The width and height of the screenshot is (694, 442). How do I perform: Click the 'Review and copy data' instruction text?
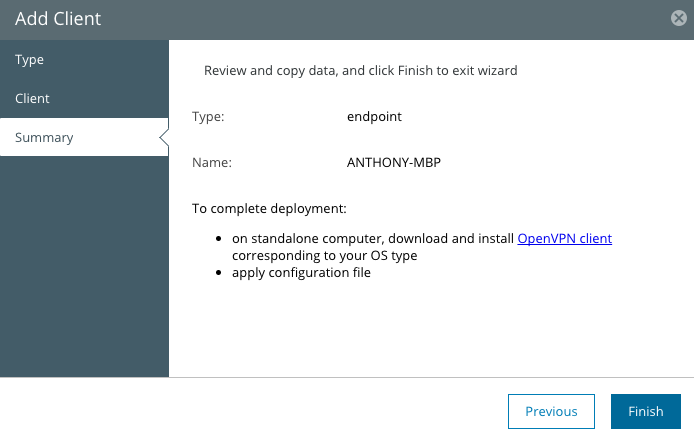pyautogui.click(x=360, y=71)
